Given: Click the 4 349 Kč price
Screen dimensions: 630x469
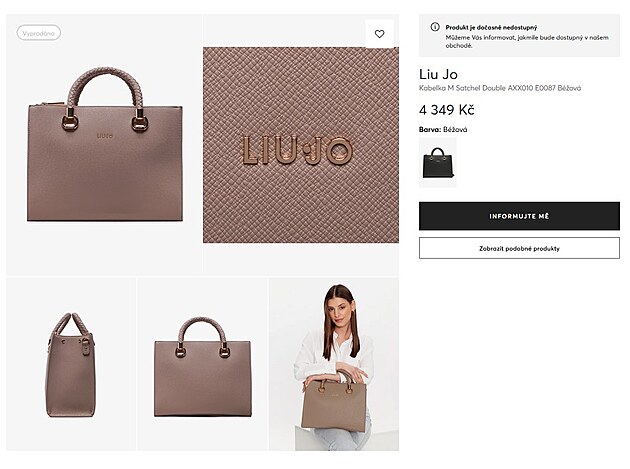Looking at the screenshot, I should (447, 110).
